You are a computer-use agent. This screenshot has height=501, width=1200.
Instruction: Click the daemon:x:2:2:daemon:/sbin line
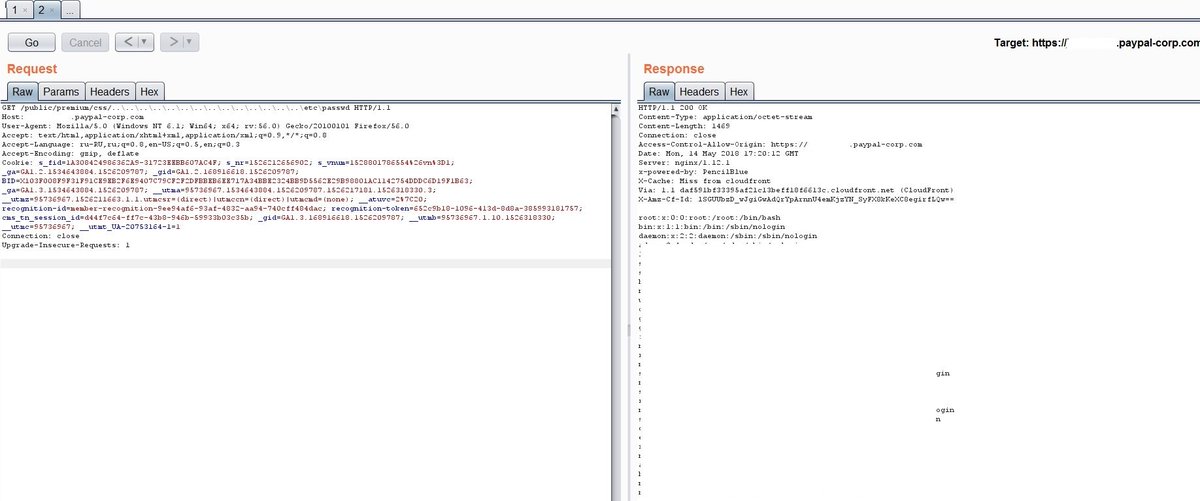click(728, 236)
